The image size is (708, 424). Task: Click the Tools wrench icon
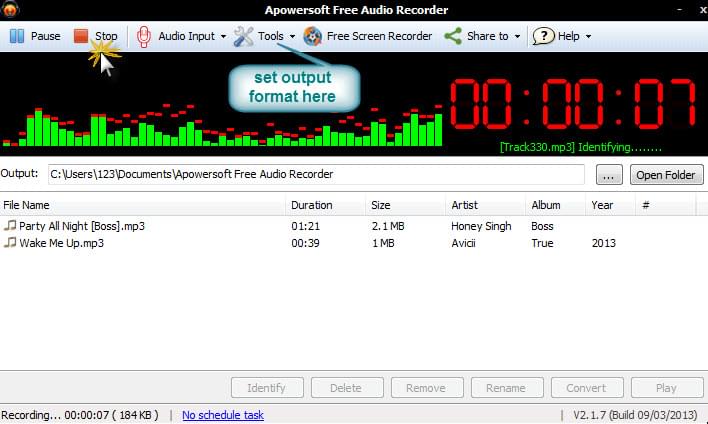243,36
